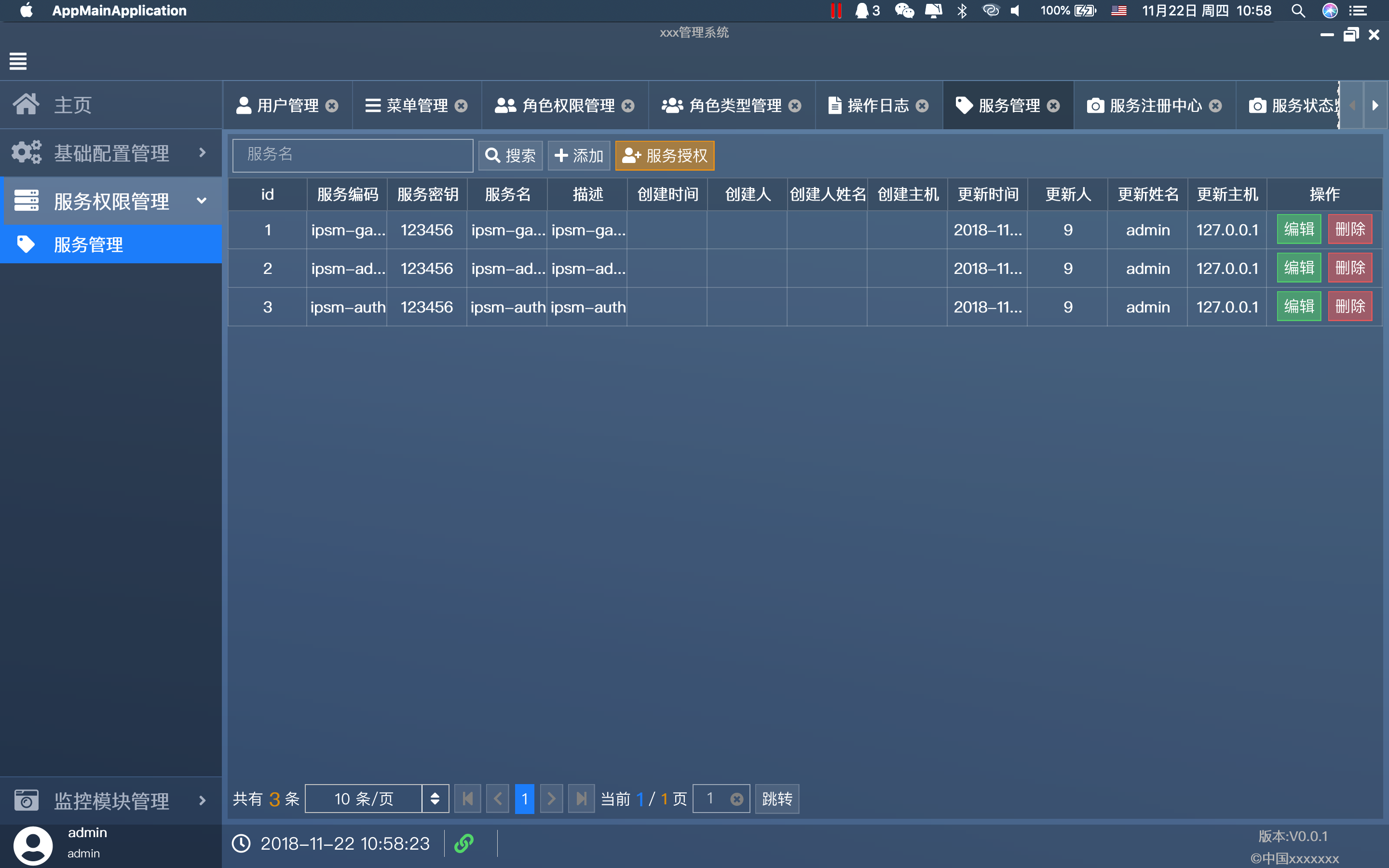Click the green link icon in status bar
Viewport: 1389px width, 868px height.
coord(463,843)
